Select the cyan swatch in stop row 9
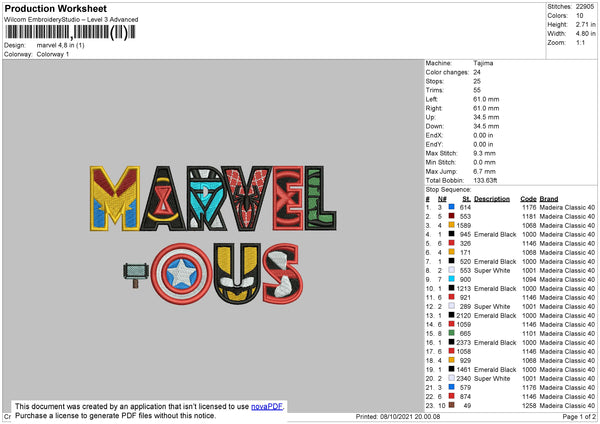This screenshot has height=424, width=600. [x=452, y=279]
